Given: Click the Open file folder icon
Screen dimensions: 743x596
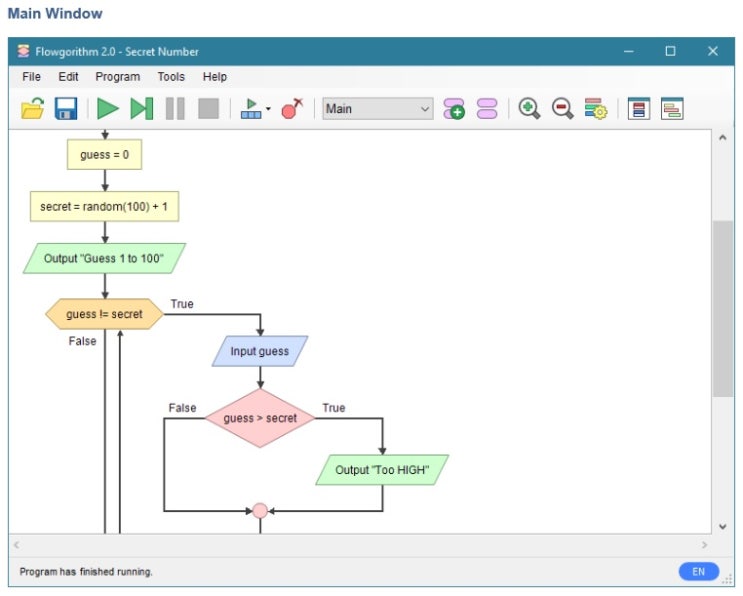Looking at the screenshot, I should 32,109.
